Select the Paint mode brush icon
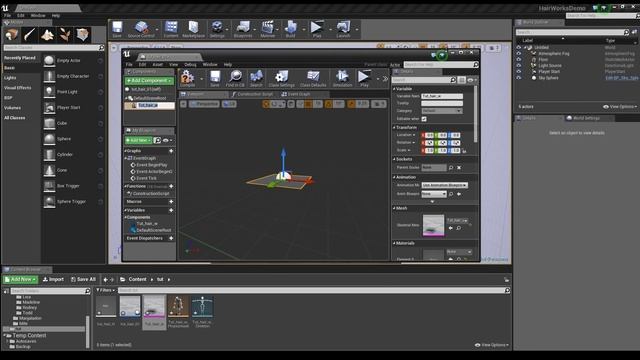 point(29,35)
